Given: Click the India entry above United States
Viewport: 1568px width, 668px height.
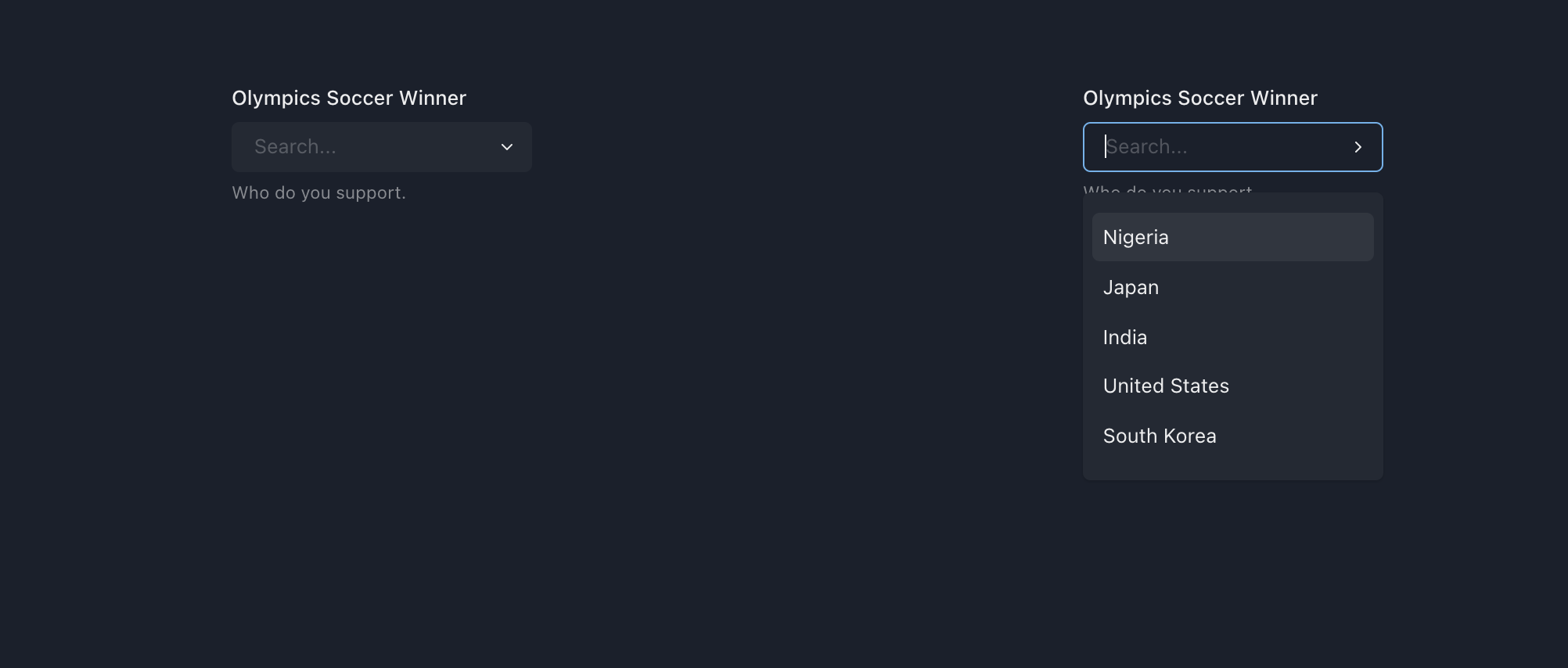Looking at the screenshot, I should [x=1124, y=337].
